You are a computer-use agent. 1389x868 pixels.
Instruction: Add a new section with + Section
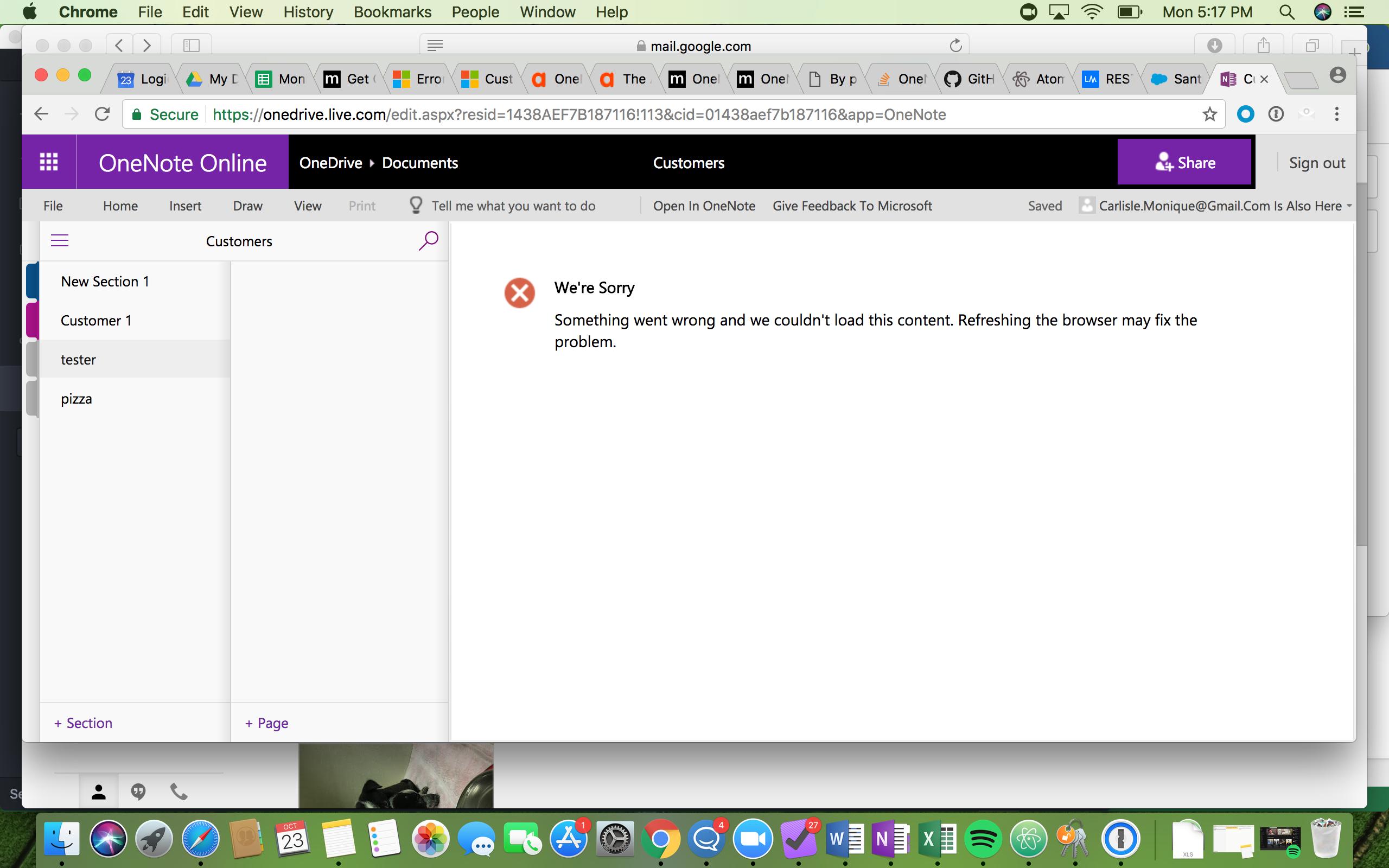coord(83,723)
